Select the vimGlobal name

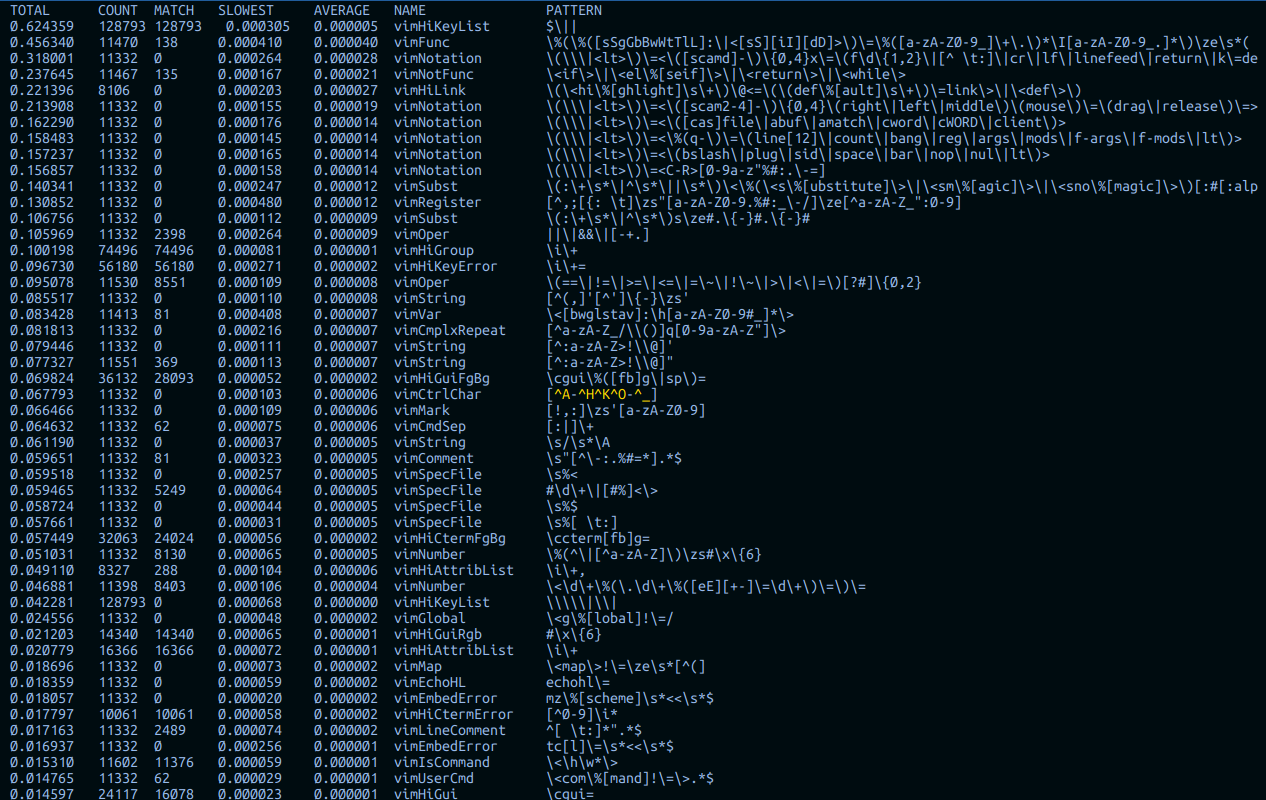click(x=430, y=618)
